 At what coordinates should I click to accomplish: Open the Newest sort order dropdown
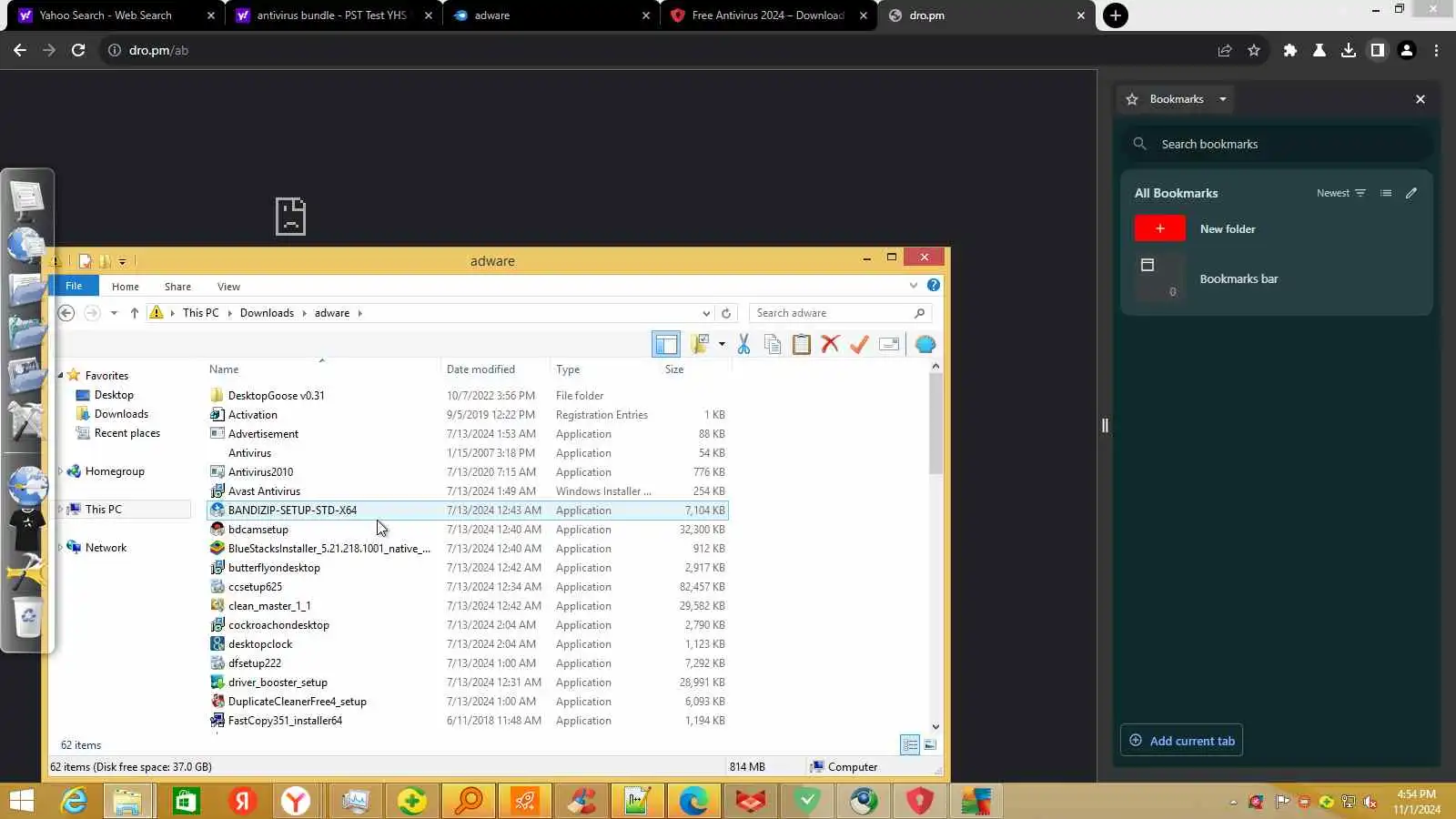(1340, 193)
